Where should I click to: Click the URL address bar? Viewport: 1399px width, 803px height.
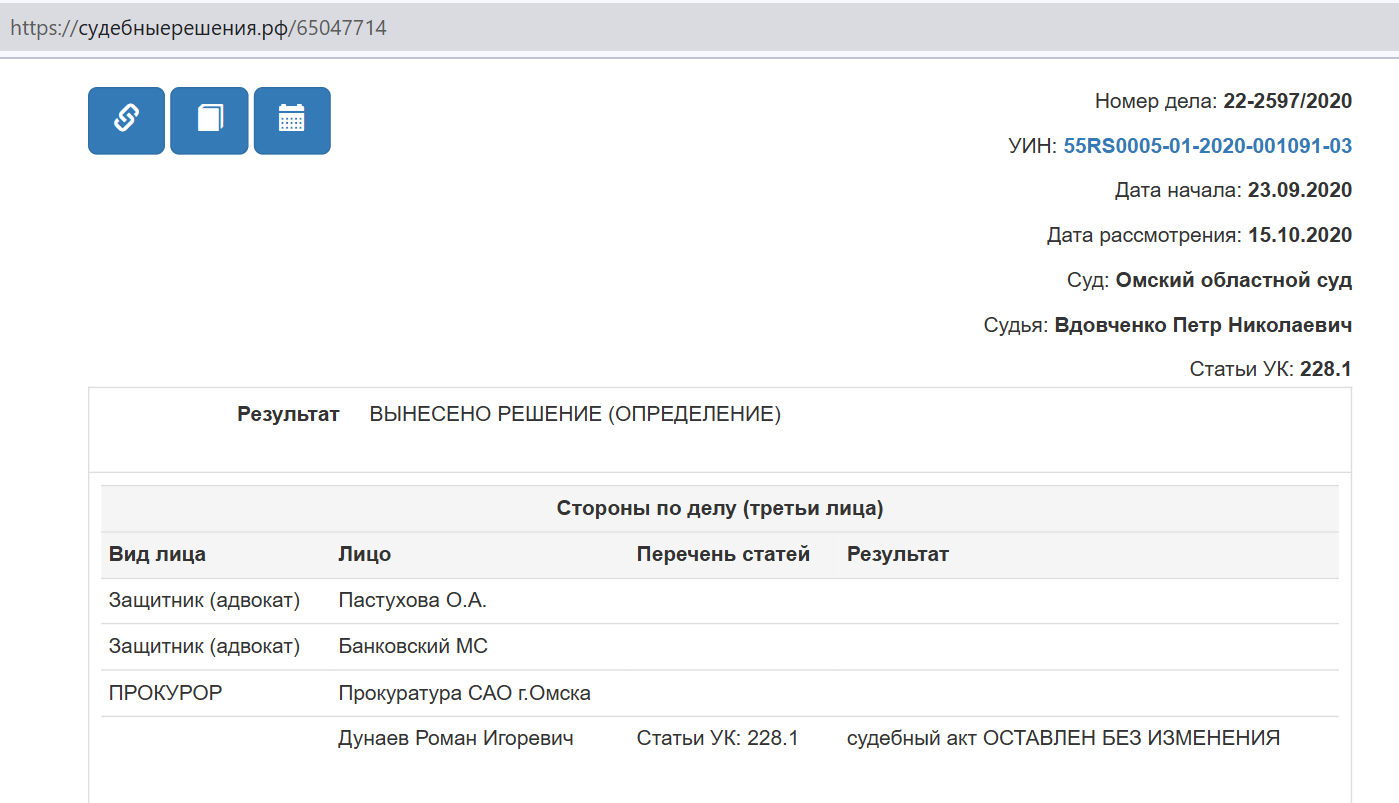699,29
